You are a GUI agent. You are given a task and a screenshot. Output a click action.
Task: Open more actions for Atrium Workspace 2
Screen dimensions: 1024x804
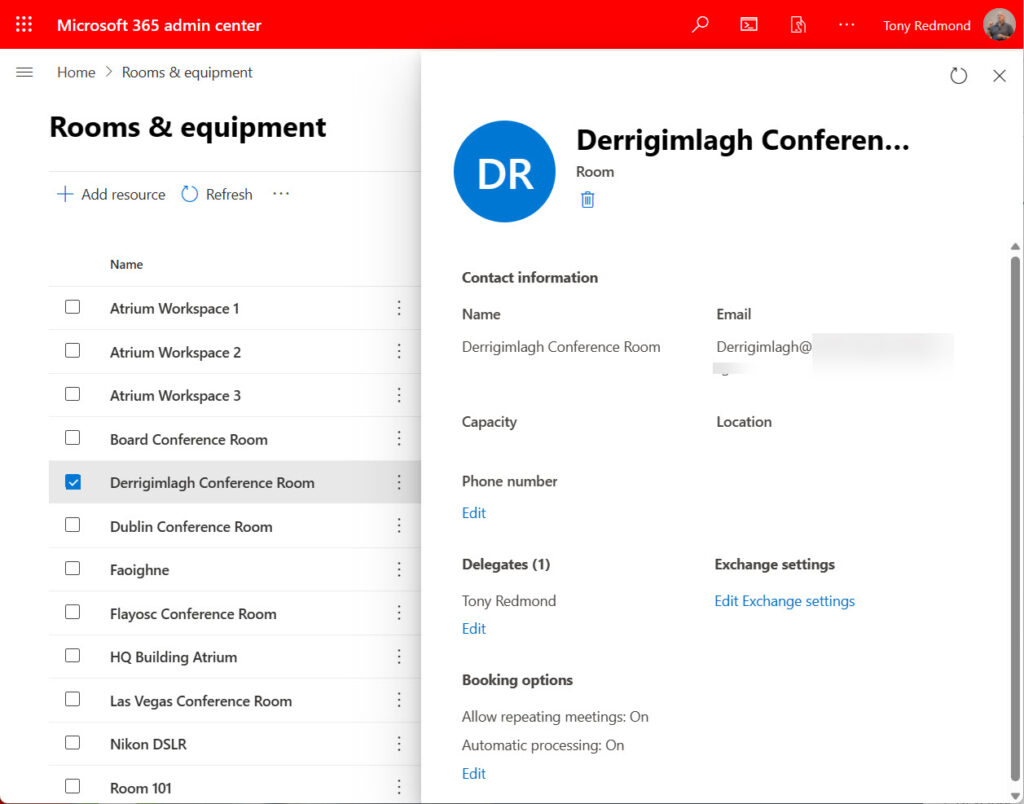(x=399, y=351)
